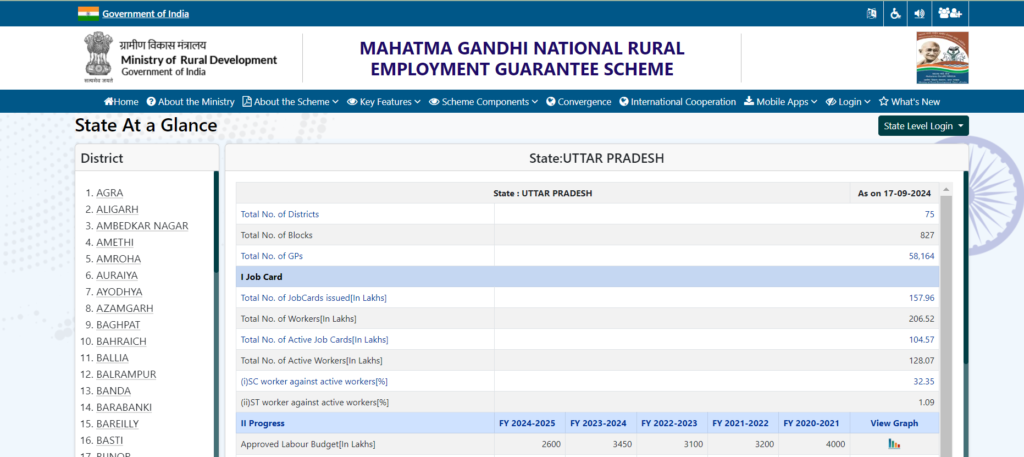Click the Indian flag icon
This screenshot has width=1024, height=457.
pos(88,13)
